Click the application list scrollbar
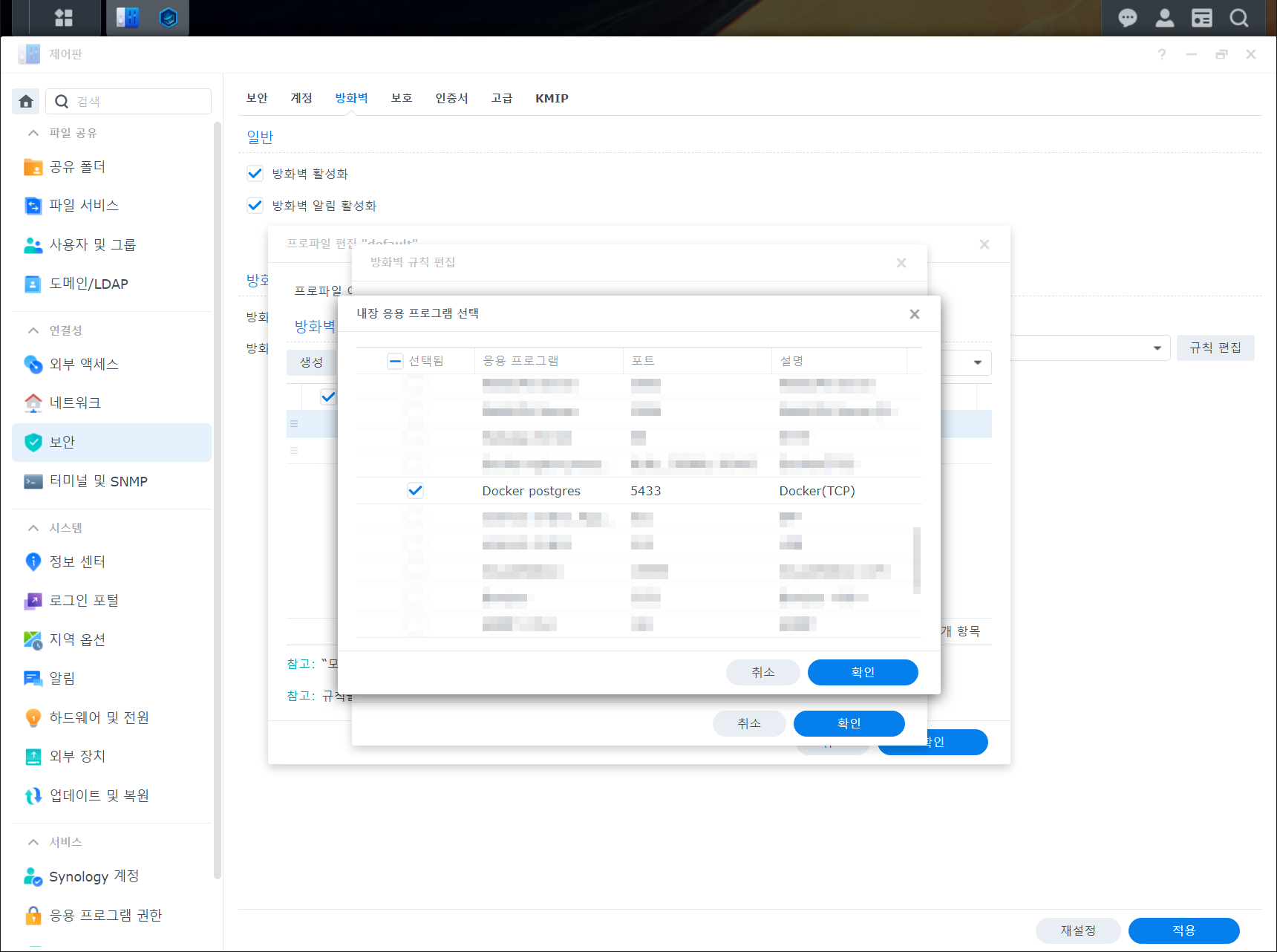This screenshot has height=952, width=1277. pyautogui.click(x=917, y=560)
